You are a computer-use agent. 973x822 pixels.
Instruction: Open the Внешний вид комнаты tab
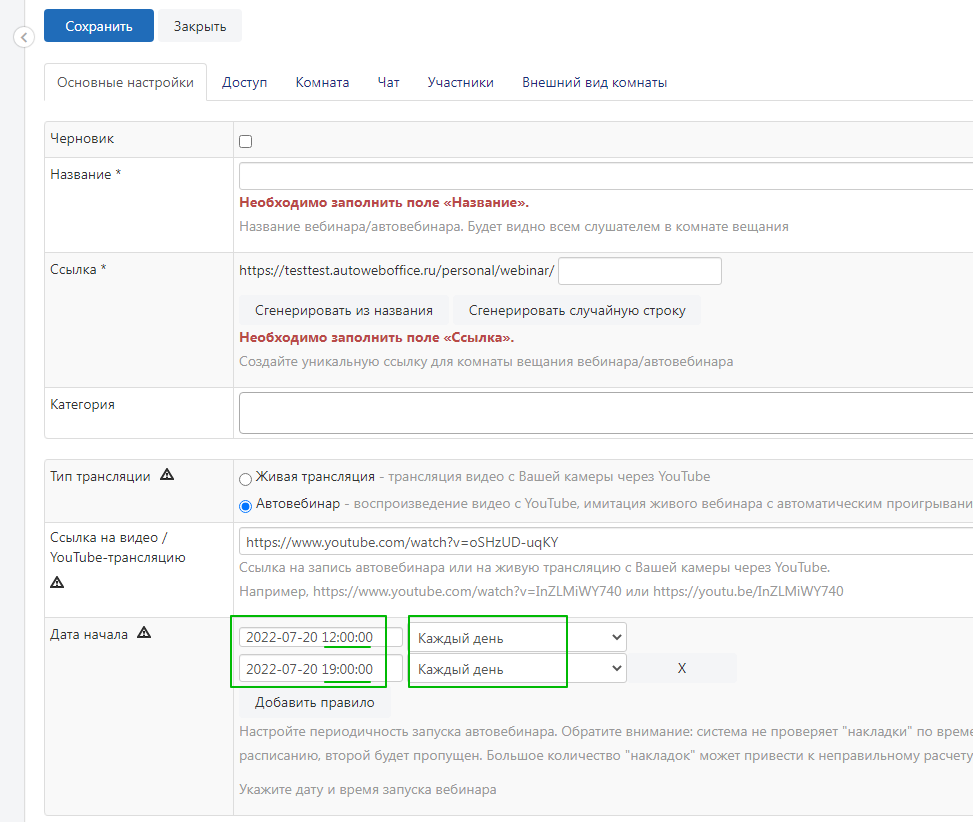point(594,83)
